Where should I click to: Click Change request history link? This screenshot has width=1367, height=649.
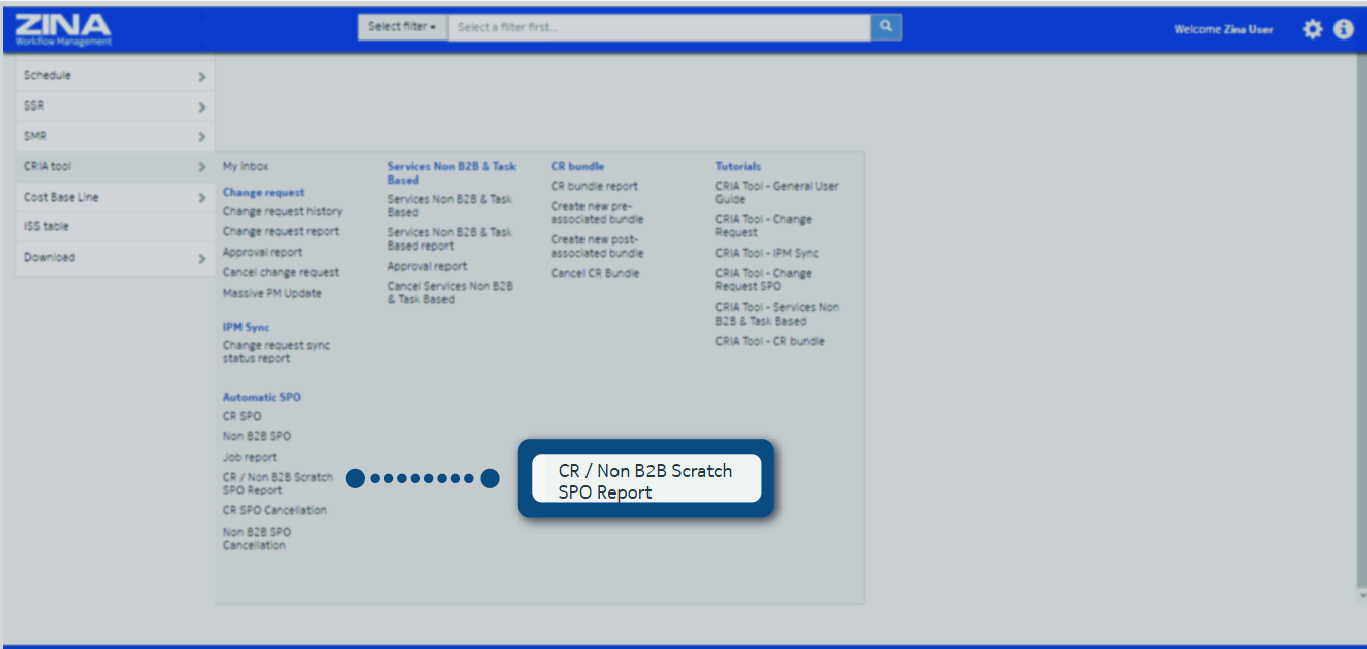click(282, 212)
